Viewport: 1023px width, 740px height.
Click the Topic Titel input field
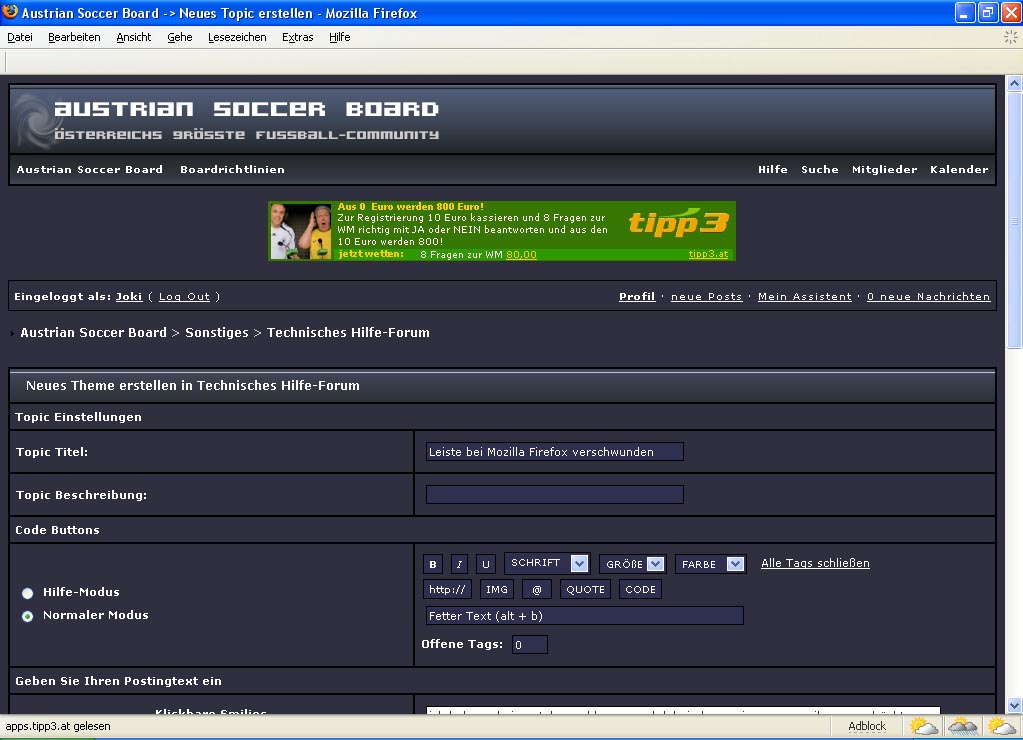(555, 452)
